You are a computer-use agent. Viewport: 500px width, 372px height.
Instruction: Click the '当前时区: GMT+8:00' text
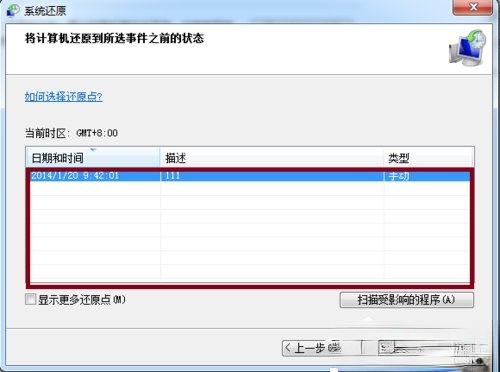(71, 133)
